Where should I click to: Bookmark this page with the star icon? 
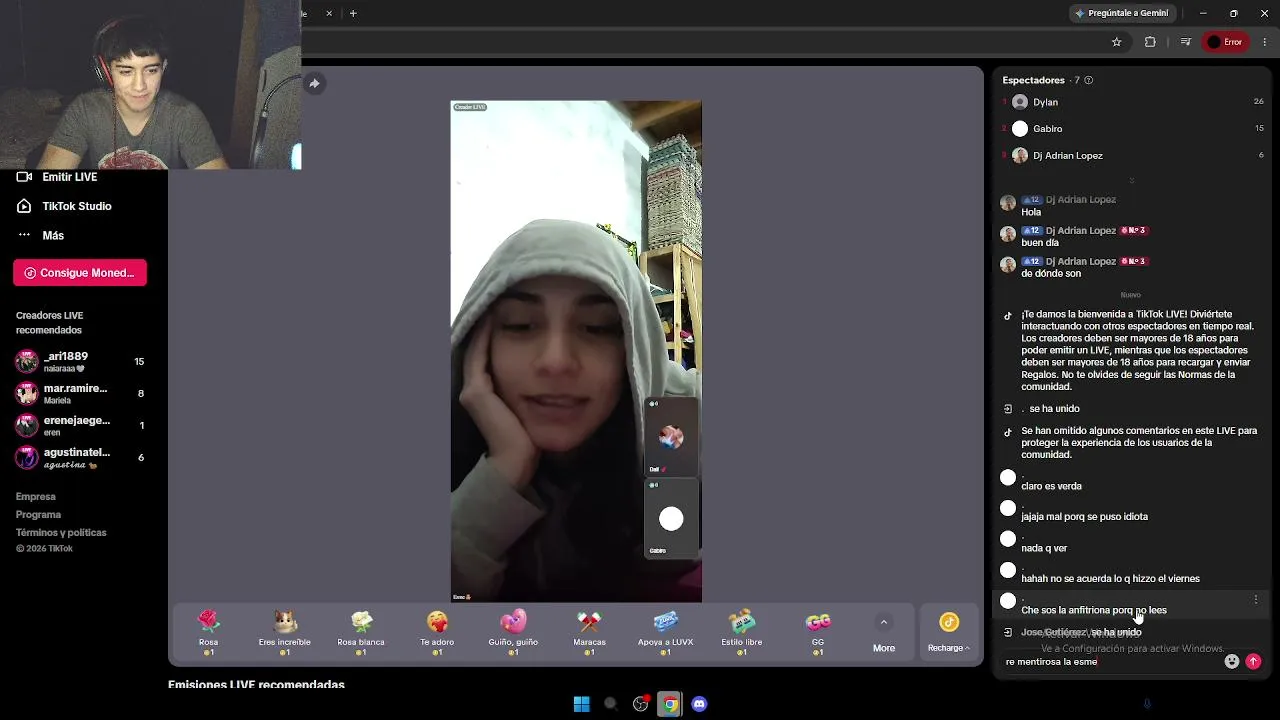[x=1117, y=42]
